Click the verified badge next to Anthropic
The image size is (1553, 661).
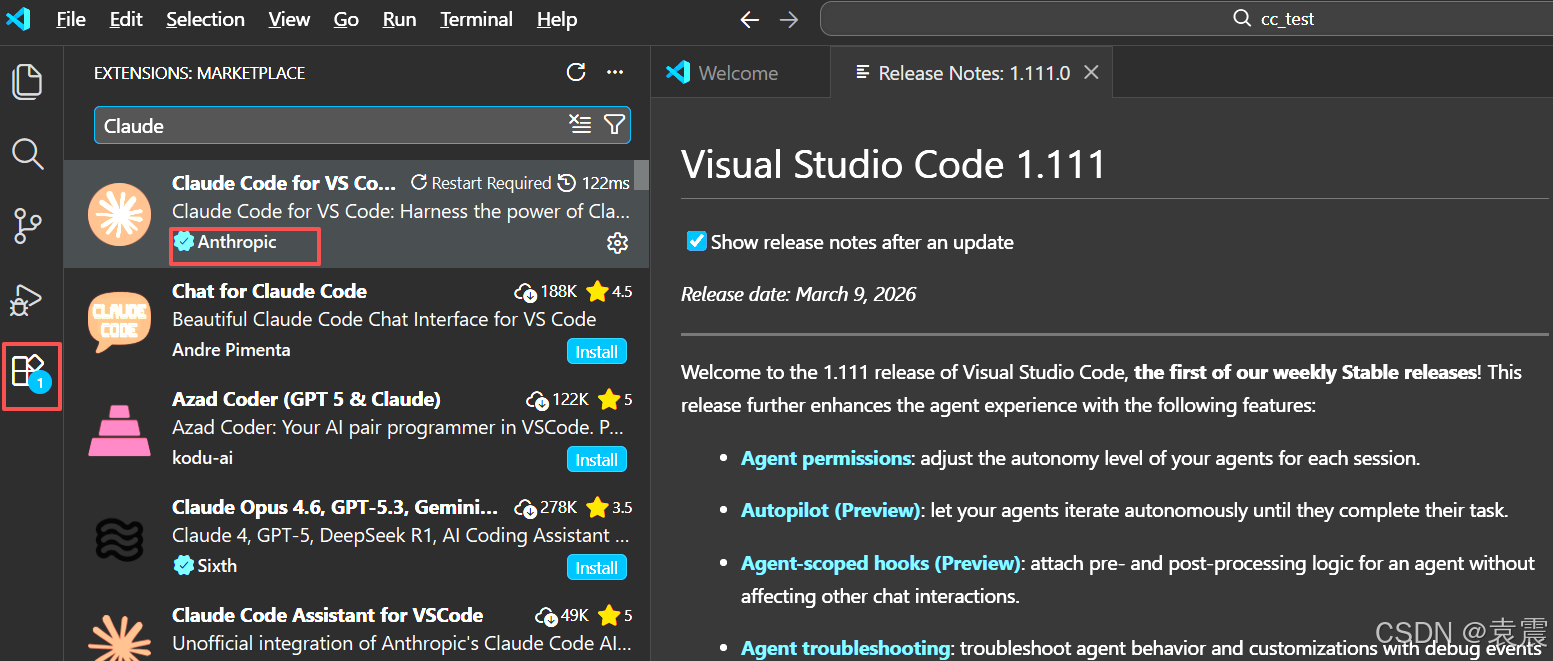[x=183, y=242]
